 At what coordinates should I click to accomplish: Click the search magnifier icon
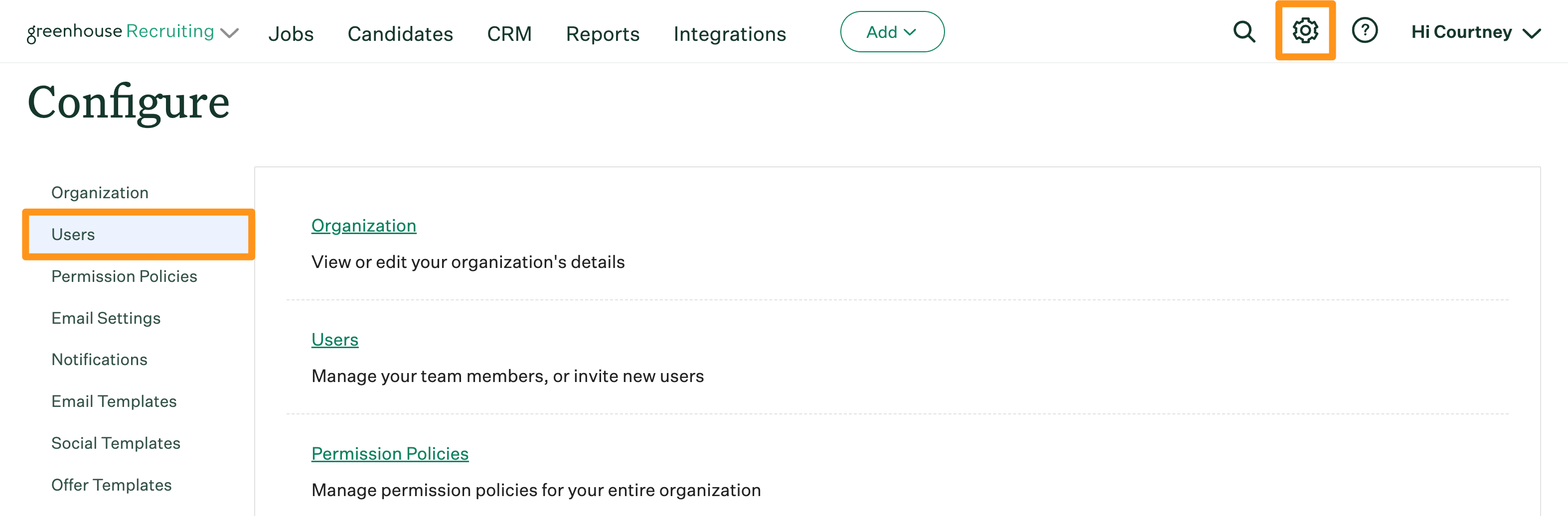[x=1244, y=32]
